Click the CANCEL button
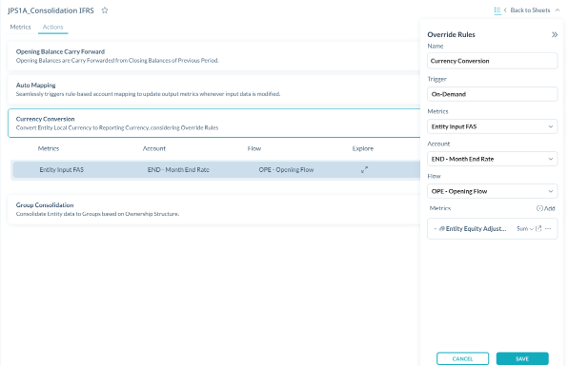568x366 pixels. pyautogui.click(x=463, y=358)
